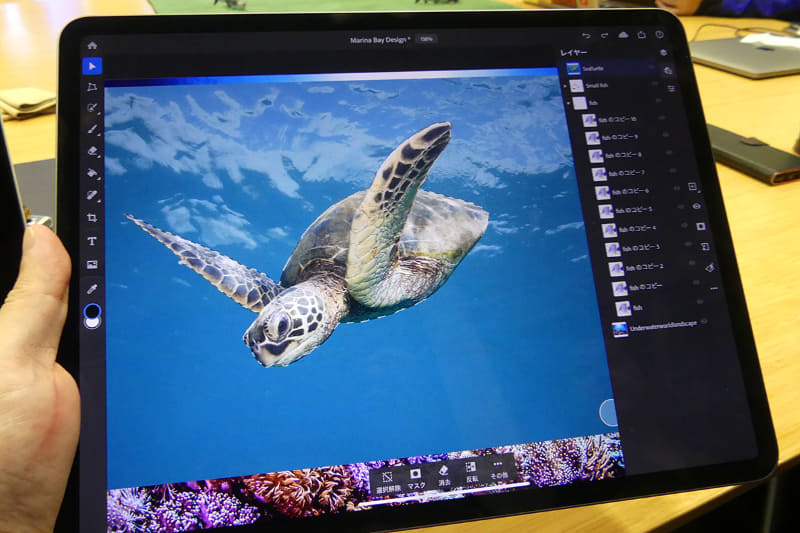Toggle visibility of fish のコピー 5

[681, 207]
